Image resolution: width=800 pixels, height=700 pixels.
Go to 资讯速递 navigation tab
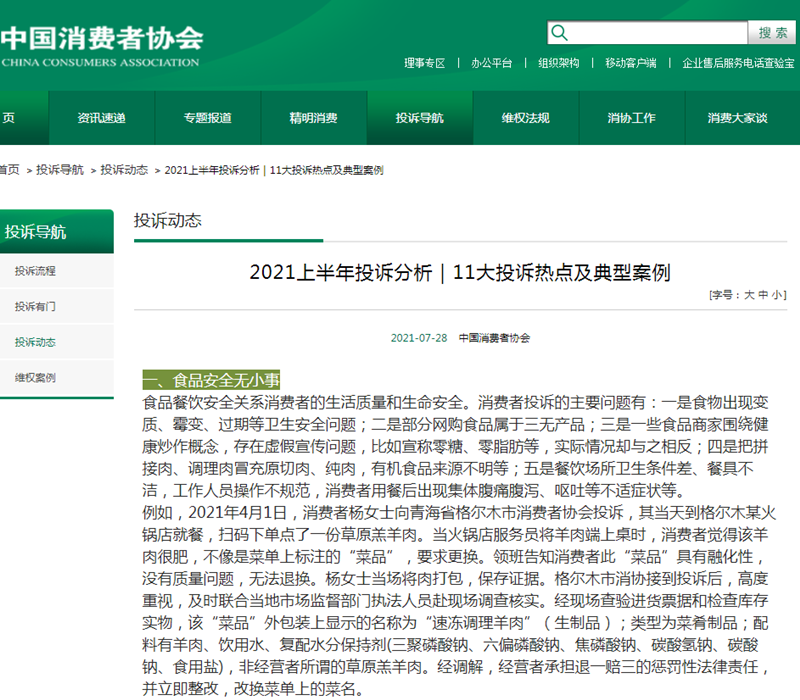[102, 118]
